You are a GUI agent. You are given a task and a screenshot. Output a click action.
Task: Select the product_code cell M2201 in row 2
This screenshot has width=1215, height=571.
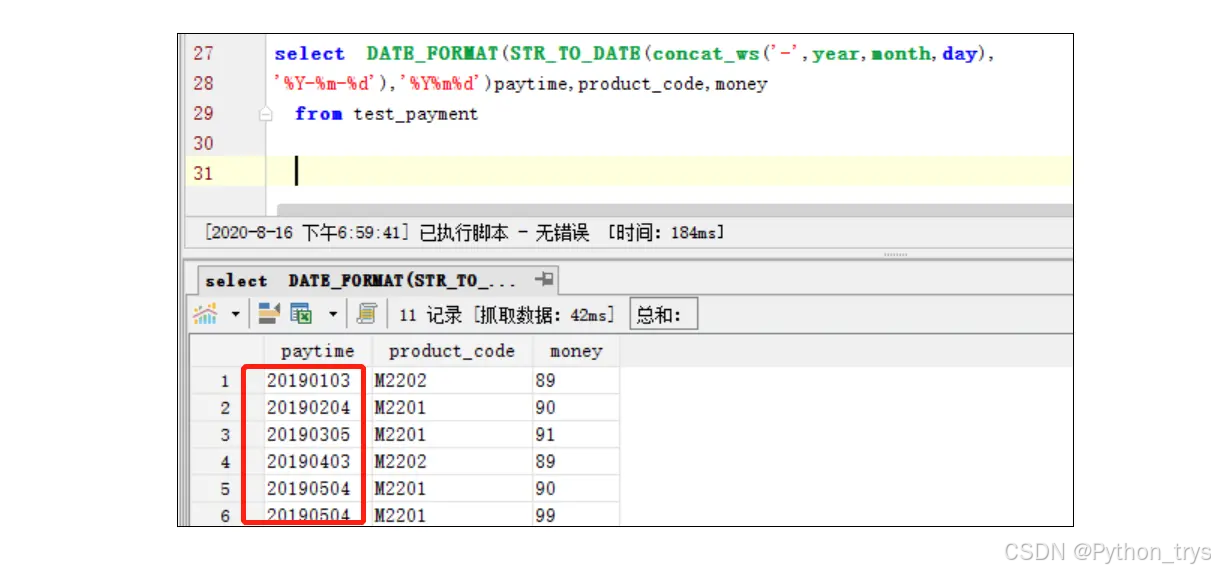[x=451, y=408]
